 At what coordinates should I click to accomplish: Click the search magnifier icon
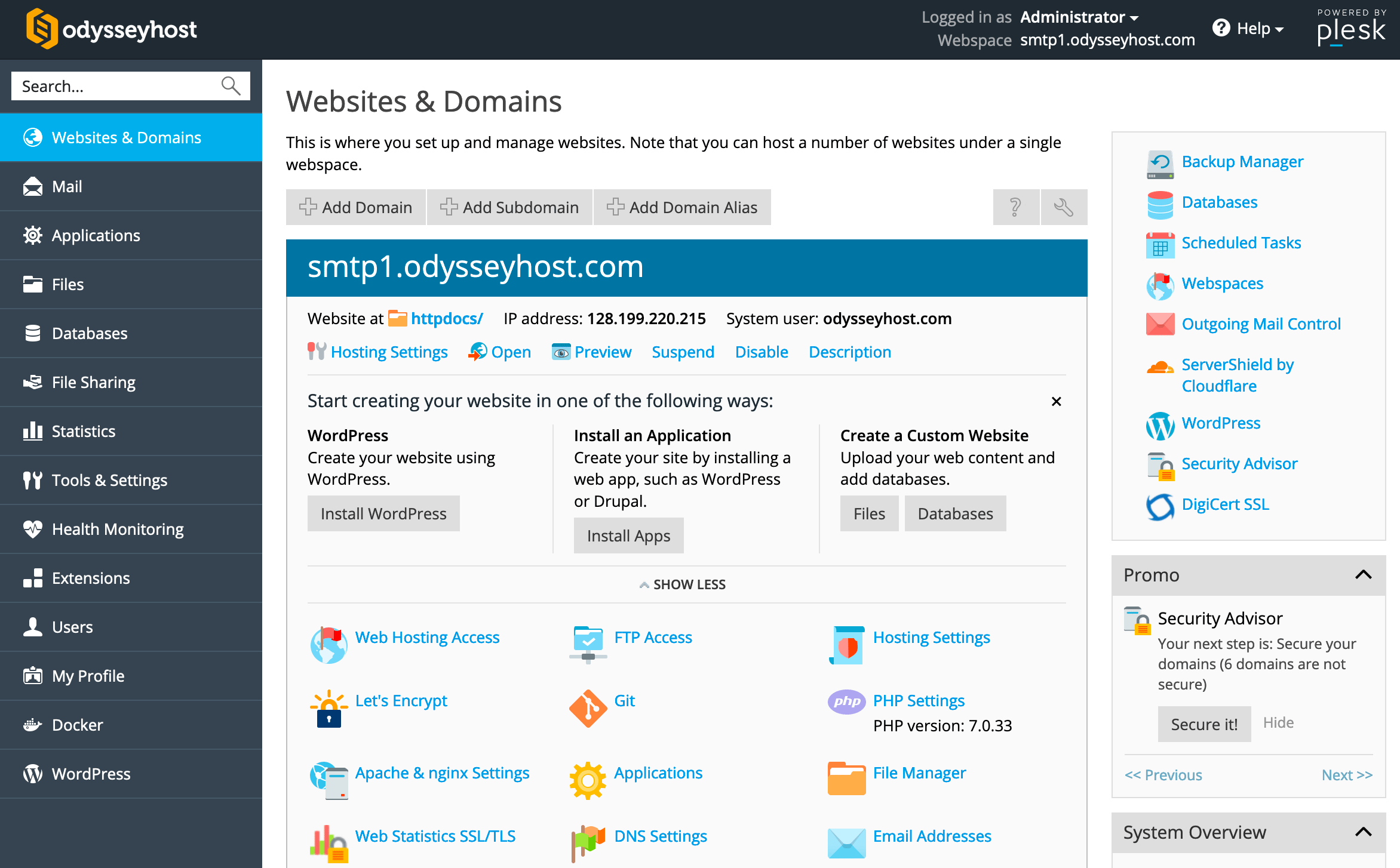(x=231, y=86)
